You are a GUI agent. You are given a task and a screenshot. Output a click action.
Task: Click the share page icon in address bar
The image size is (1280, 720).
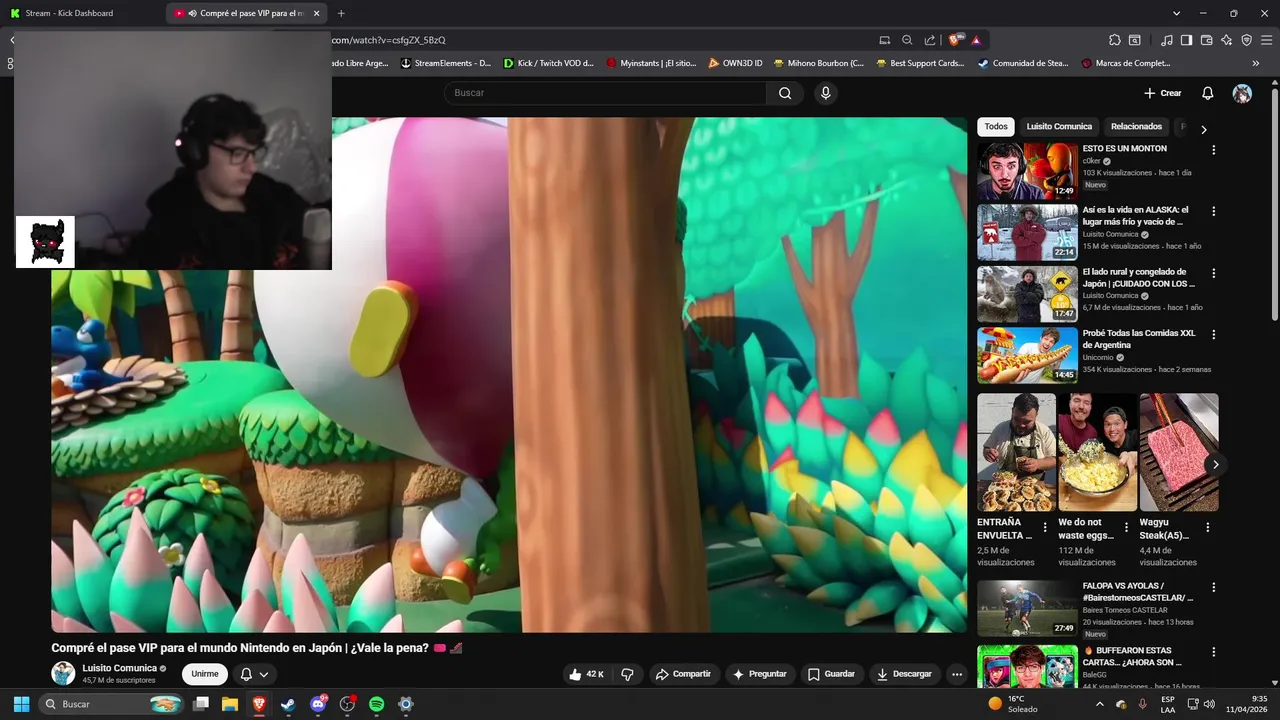pyautogui.click(x=930, y=40)
